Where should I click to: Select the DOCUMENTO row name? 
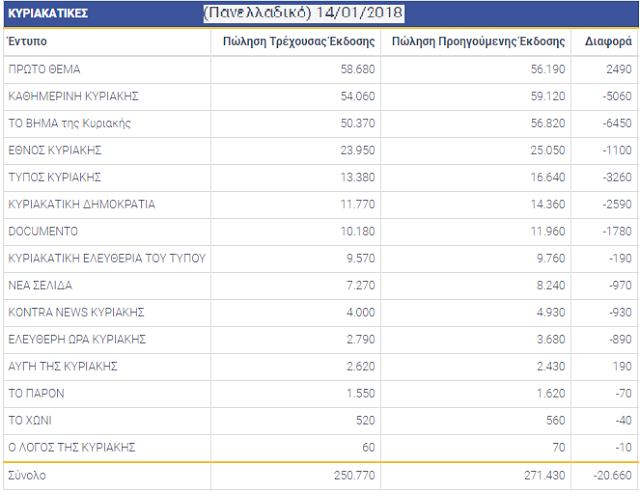[x=43, y=231]
